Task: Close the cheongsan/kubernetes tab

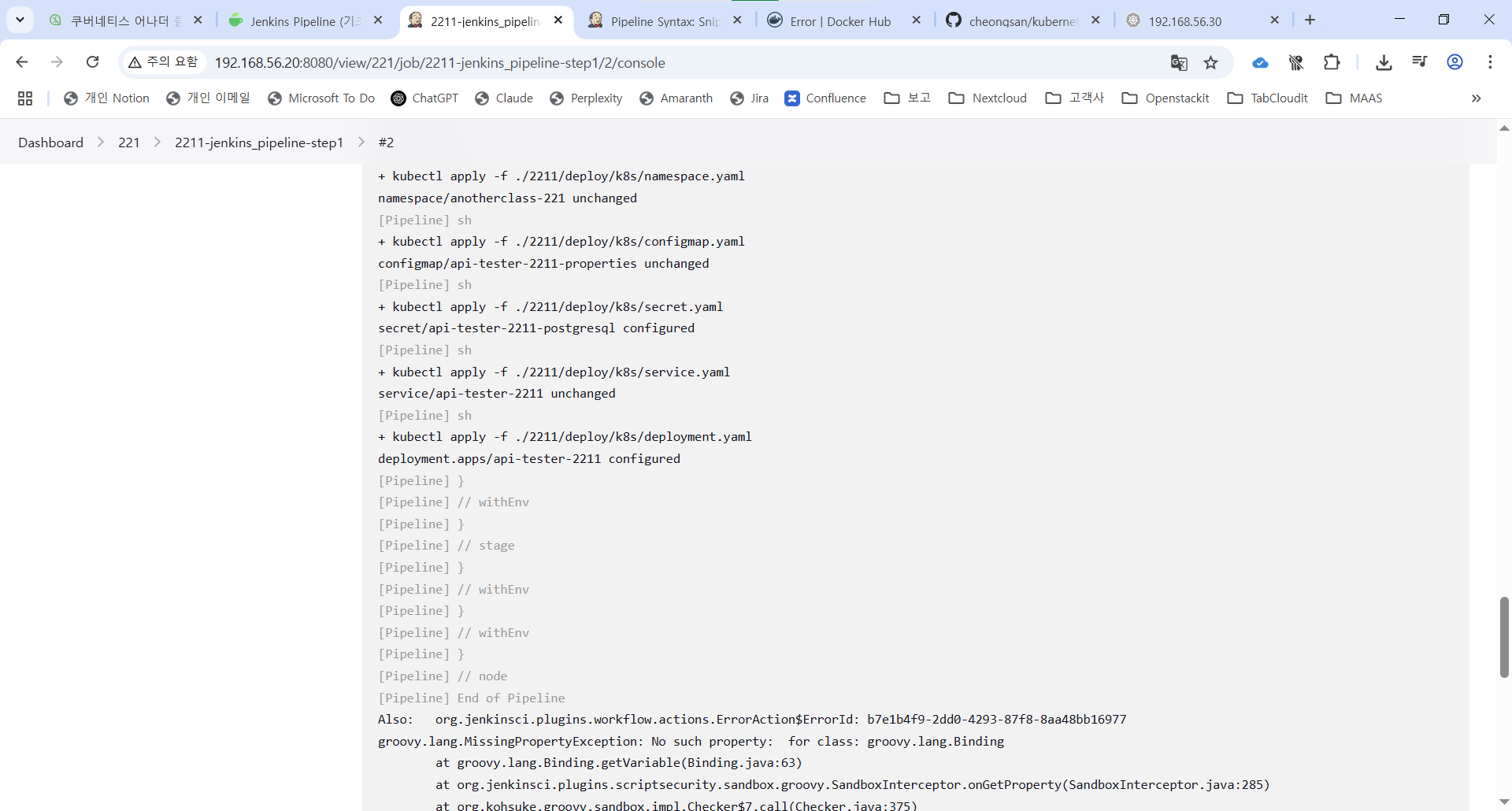Action: point(1096,20)
